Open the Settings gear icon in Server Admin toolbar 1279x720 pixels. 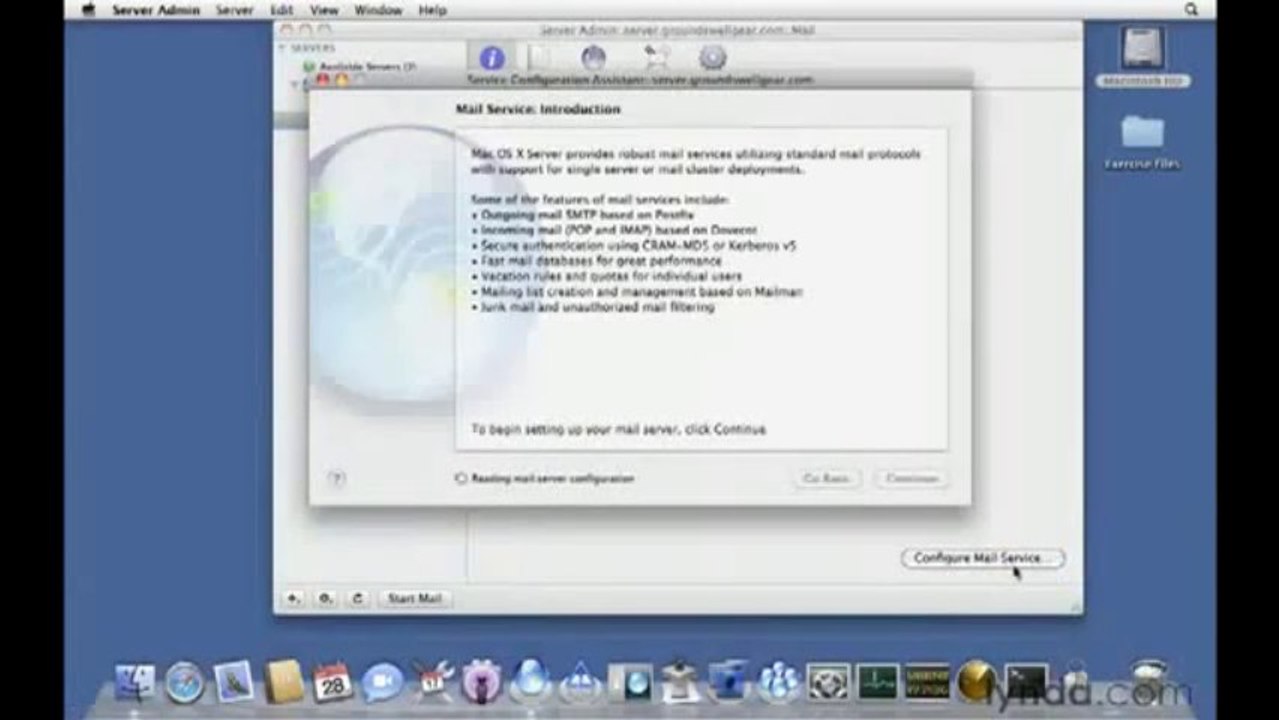(713, 58)
